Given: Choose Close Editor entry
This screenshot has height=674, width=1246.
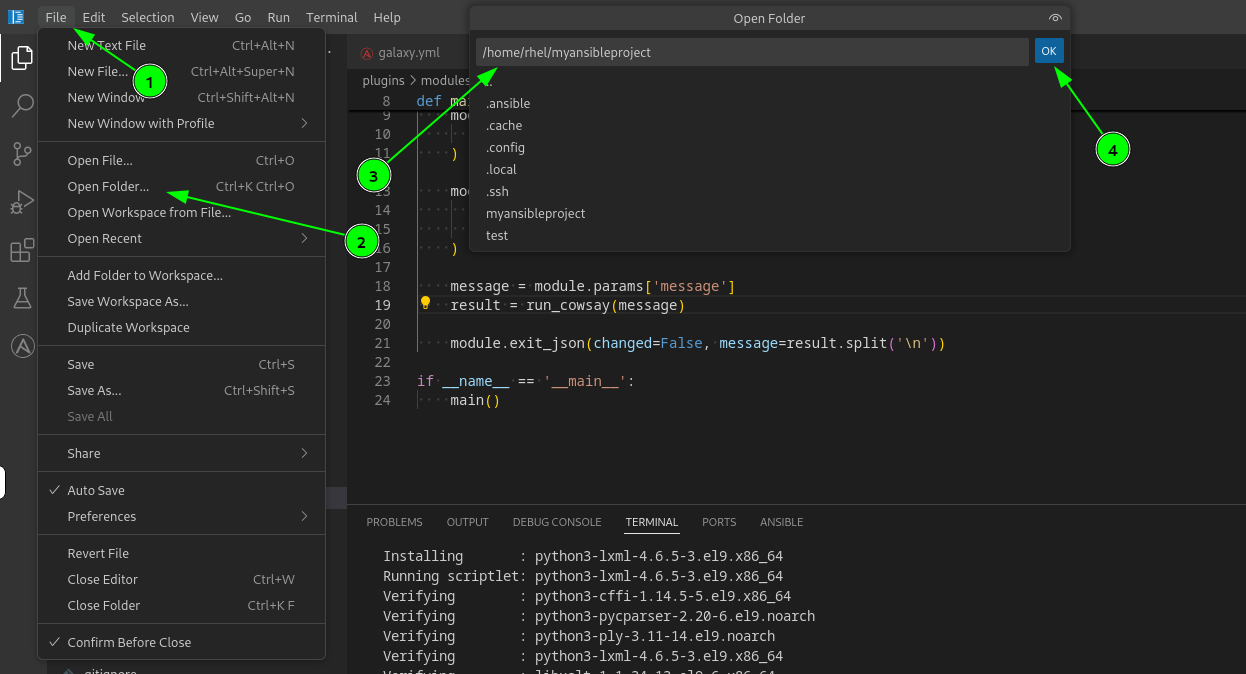Looking at the screenshot, I should coord(181,579).
